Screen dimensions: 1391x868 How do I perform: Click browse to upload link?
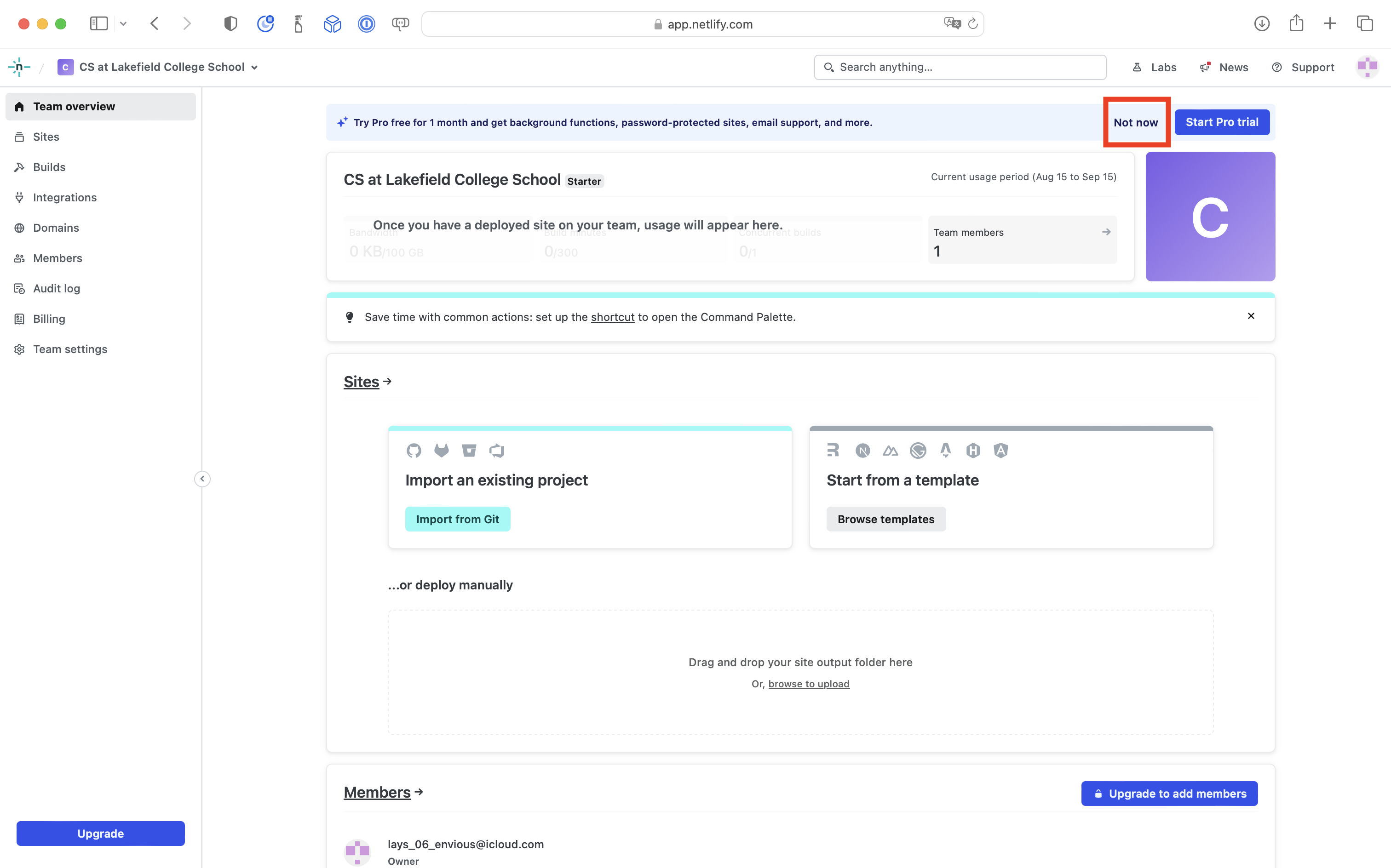pos(809,684)
